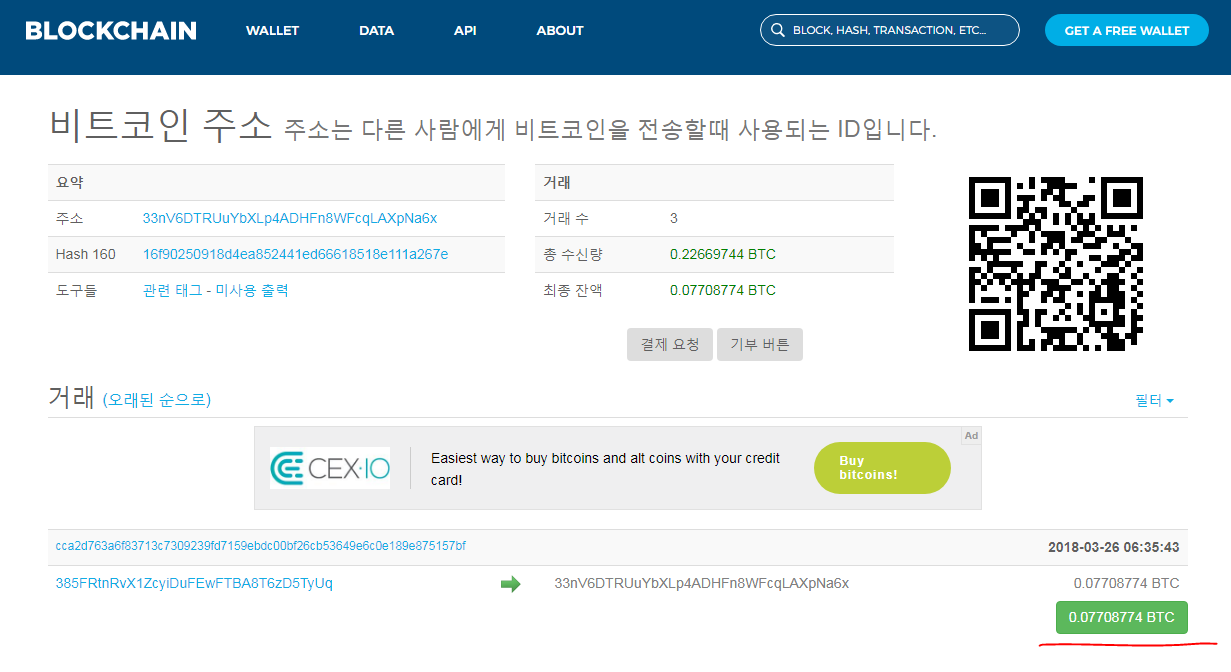Click the green transfer arrow in the transaction row
This screenshot has height=672, width=1231.
510,583
